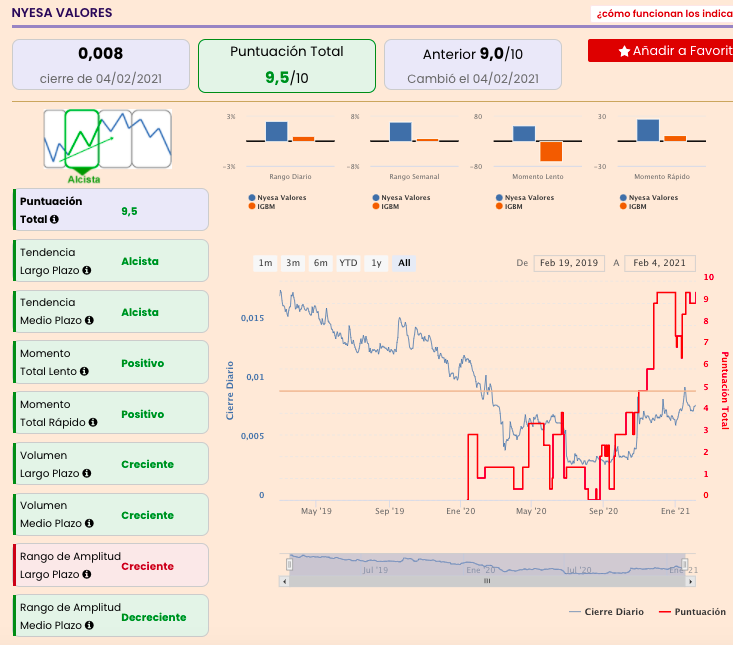This screenshot has height=645, width=733.
Task: Click the star icon in Añadir a Favoritos
Action: click(x=624, y=51)
